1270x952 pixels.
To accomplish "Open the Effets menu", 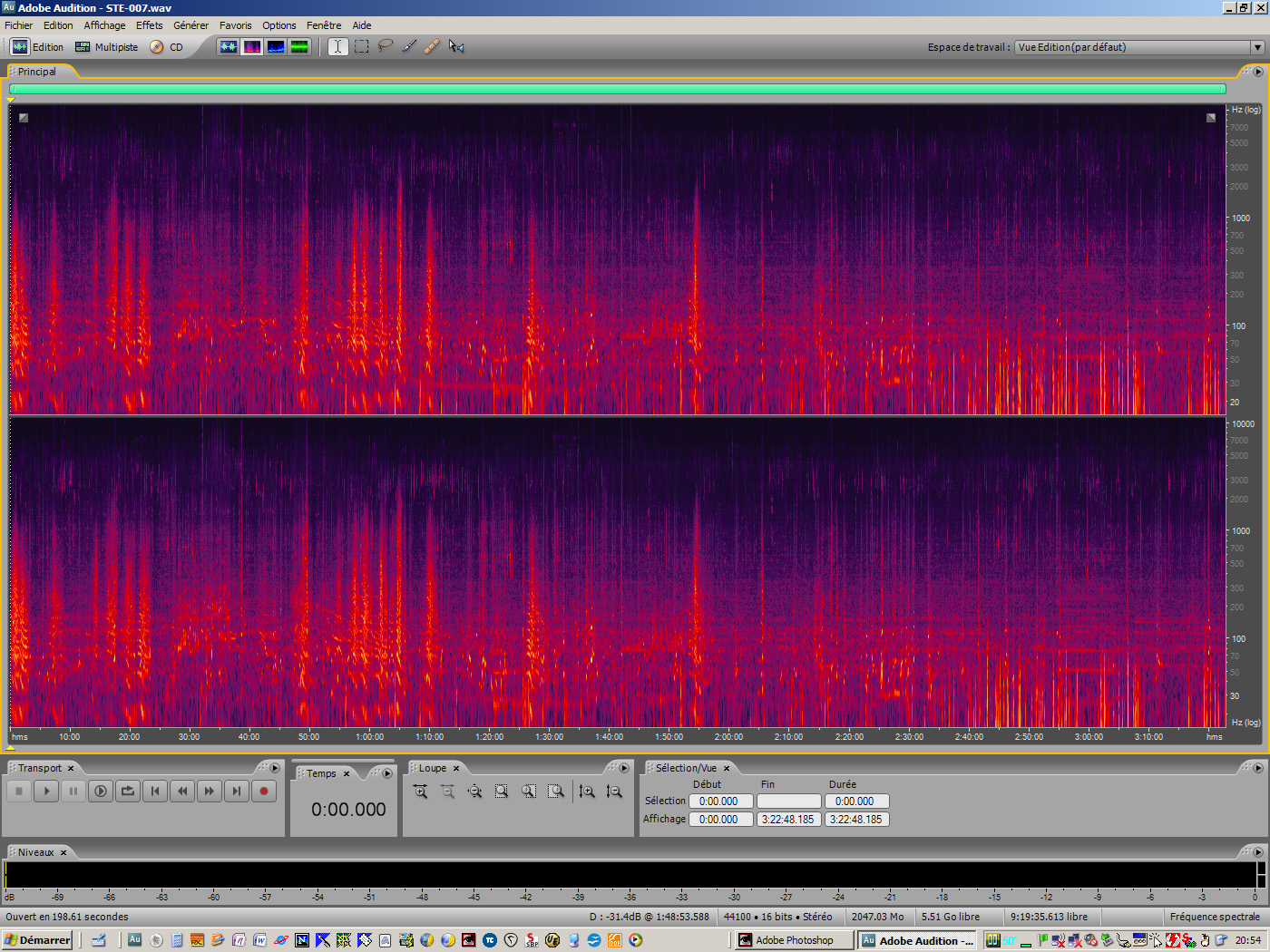I will (x=149, y=24).
